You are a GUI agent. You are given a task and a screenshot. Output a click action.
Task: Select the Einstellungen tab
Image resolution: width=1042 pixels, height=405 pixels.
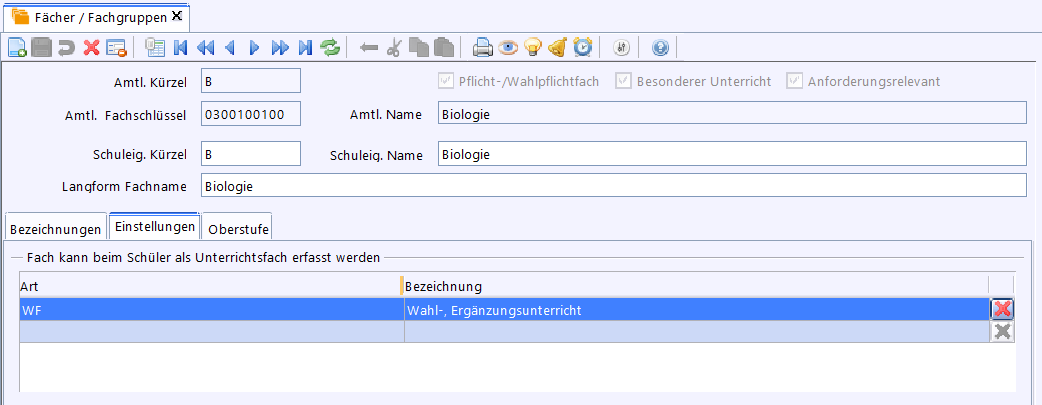[x=155, y=226]
